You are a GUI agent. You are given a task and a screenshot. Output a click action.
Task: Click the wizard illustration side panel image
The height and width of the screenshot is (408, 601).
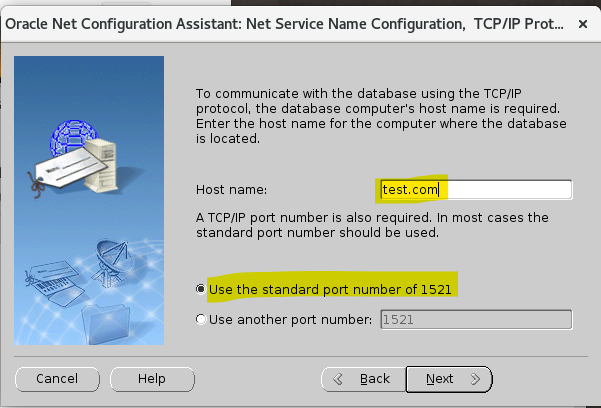pos(89,200)
